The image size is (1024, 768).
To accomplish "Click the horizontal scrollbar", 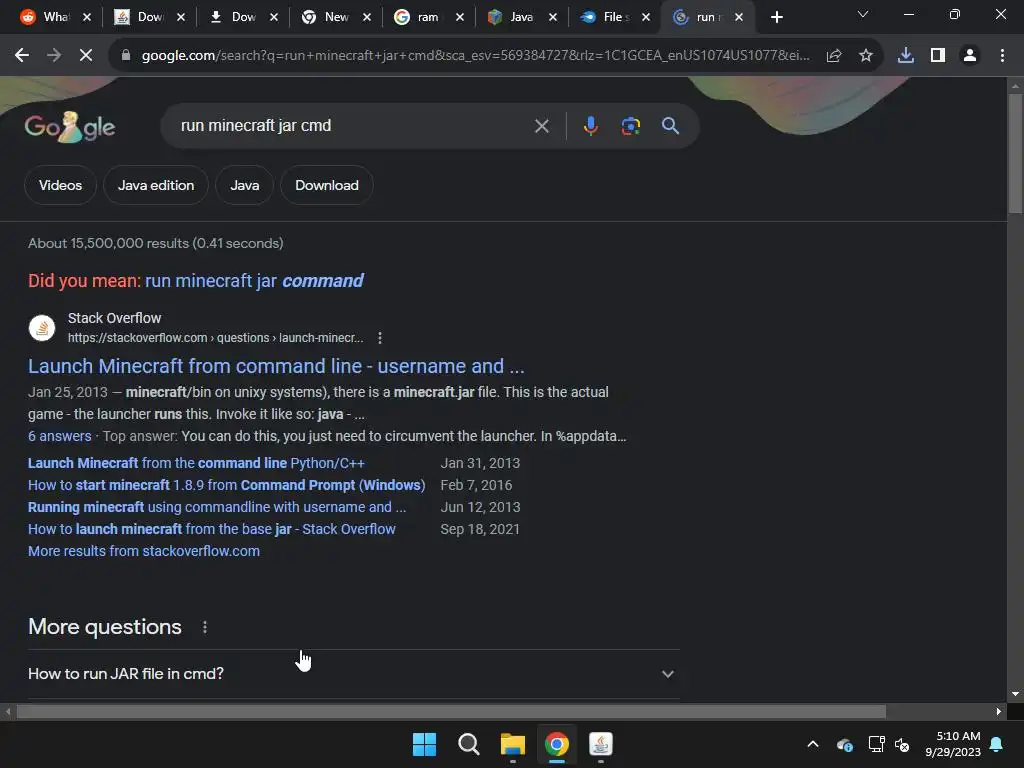I will 451,711.
